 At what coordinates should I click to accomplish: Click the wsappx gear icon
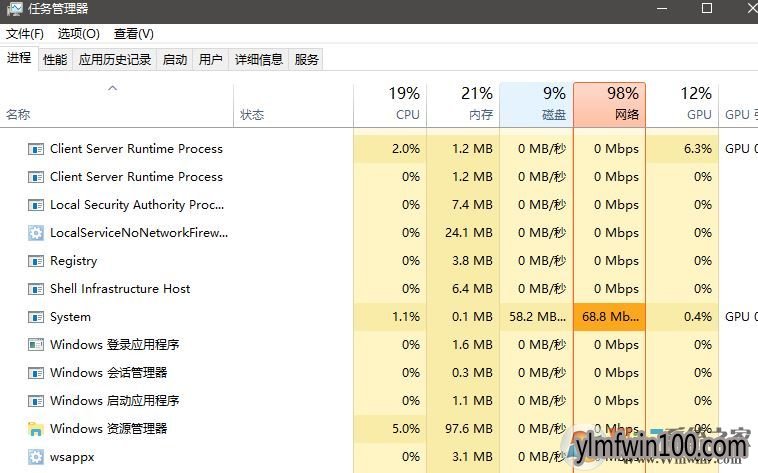(36, 457)
